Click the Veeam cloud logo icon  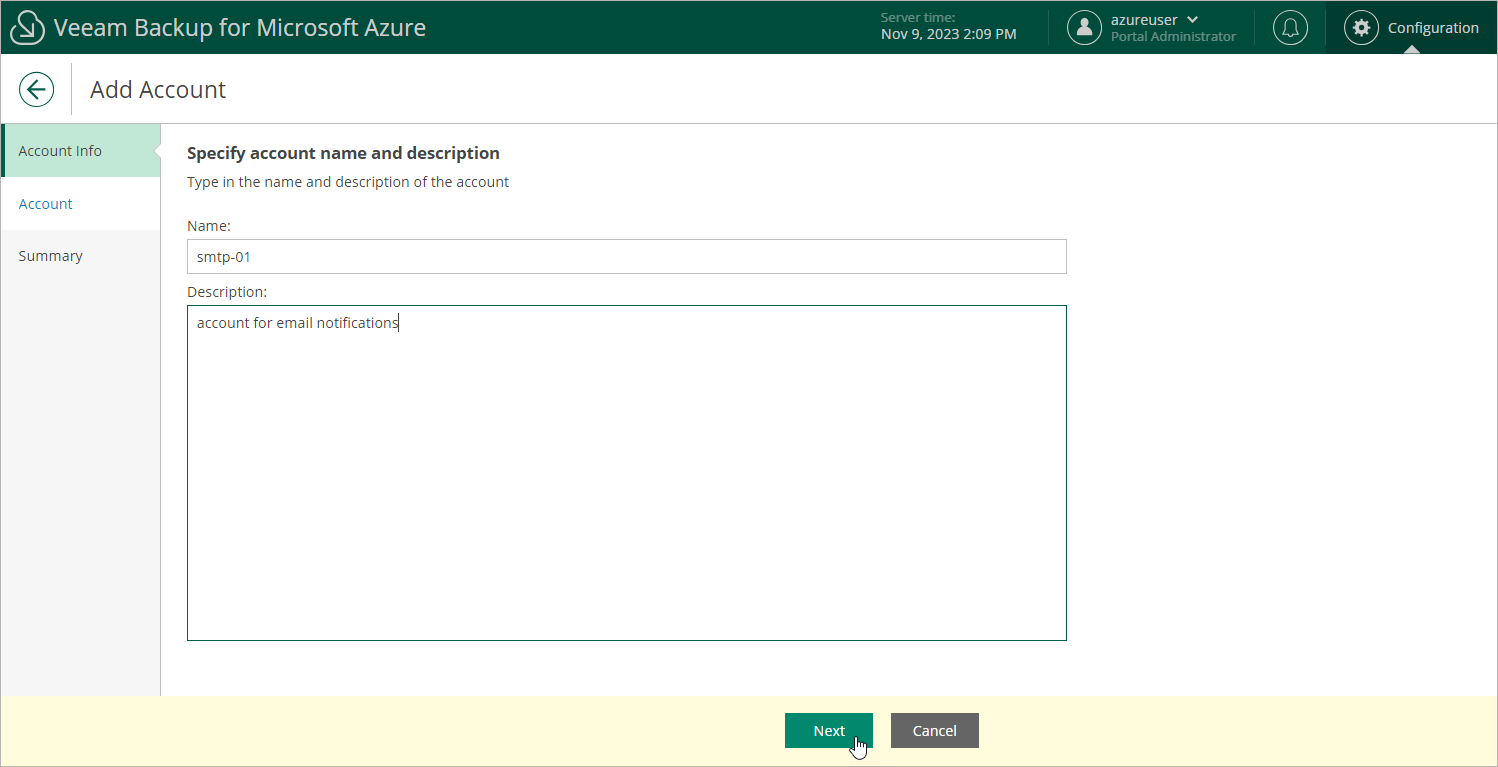pyautogui.click(x=27, y=28)
